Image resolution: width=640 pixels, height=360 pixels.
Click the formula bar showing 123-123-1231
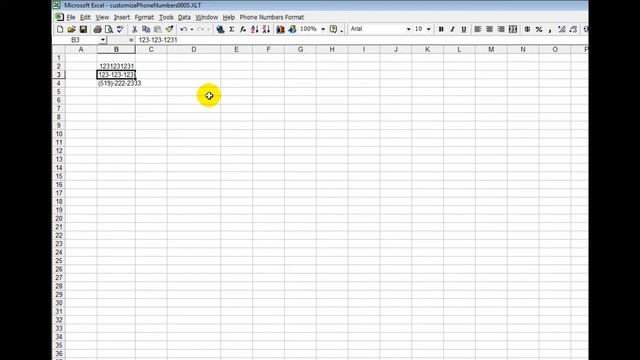pos(361,40)
